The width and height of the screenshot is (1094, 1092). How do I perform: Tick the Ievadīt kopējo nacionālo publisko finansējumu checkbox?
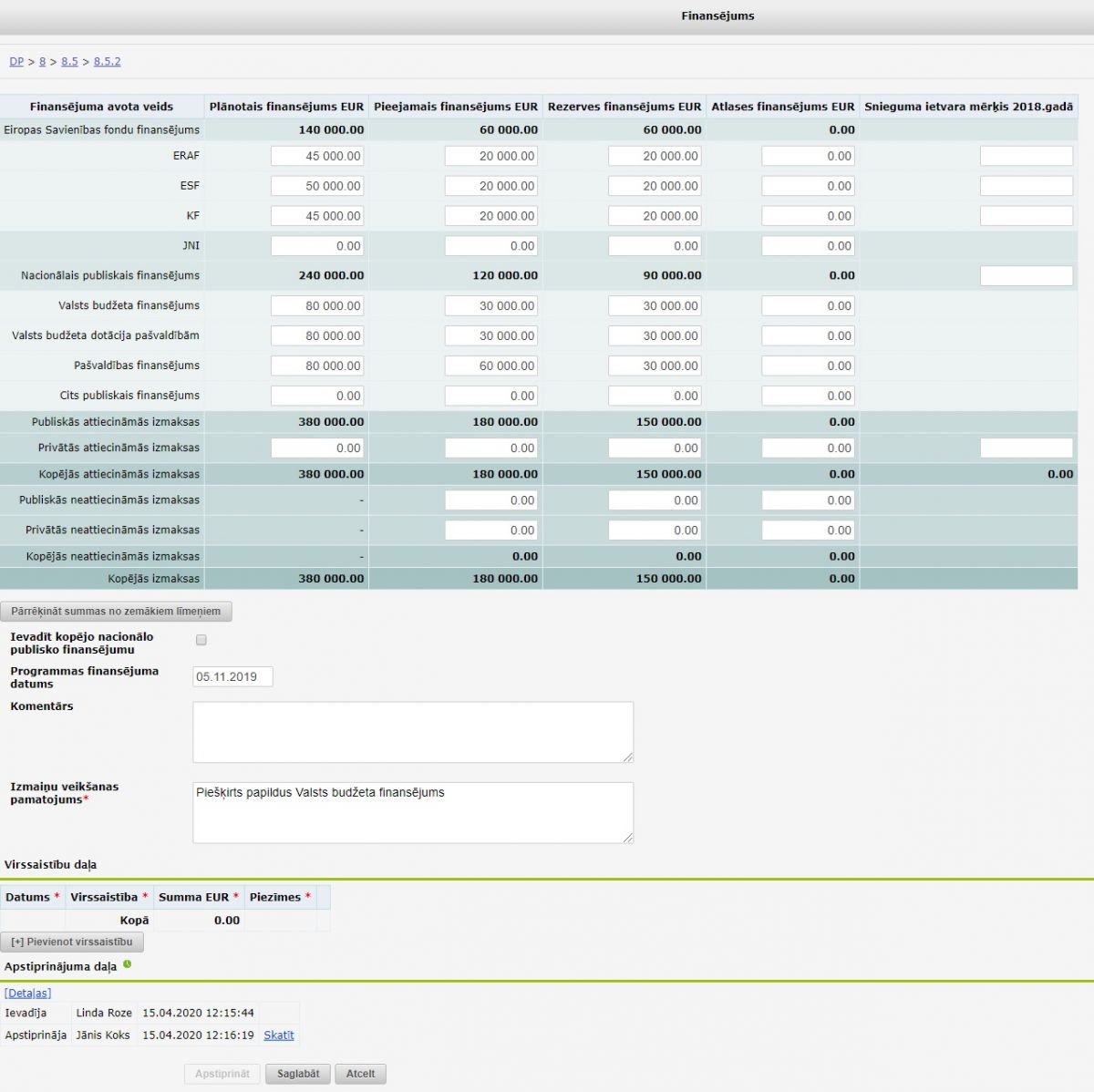pyautogui.click(x=201, y=640)
